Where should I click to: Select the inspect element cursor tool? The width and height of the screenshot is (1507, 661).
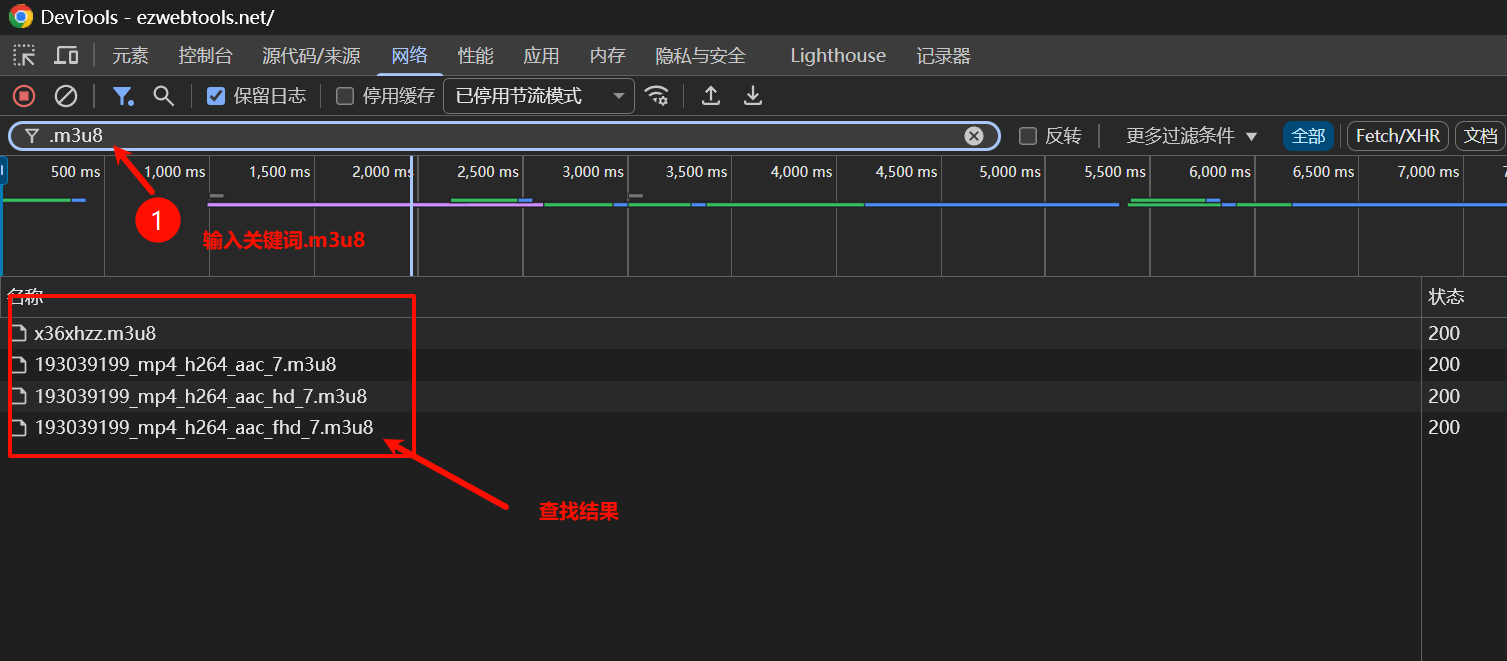tap(23, 55)
